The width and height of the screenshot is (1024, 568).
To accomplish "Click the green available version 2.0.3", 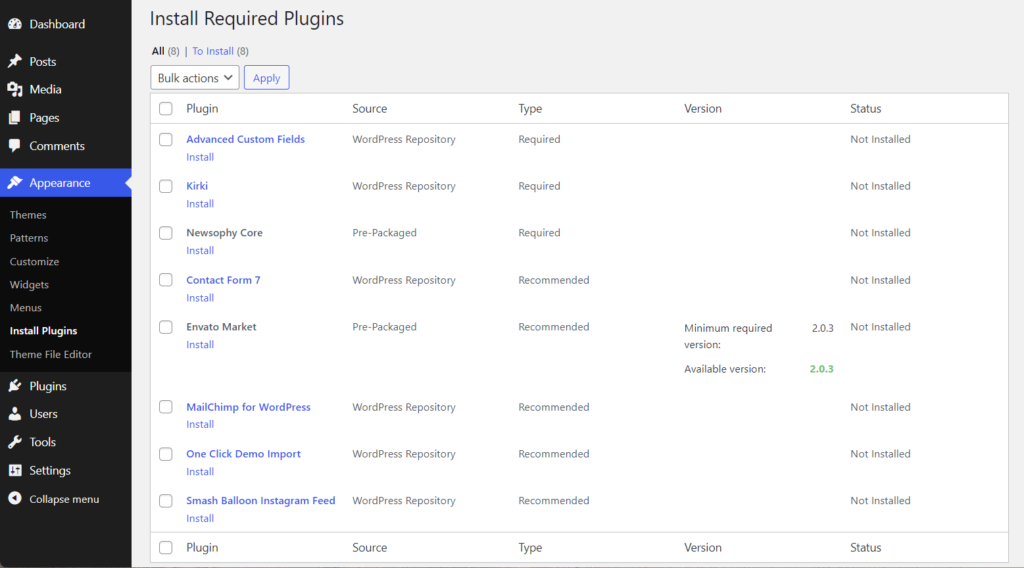I will pyautogui.click(x=822, y=369).
